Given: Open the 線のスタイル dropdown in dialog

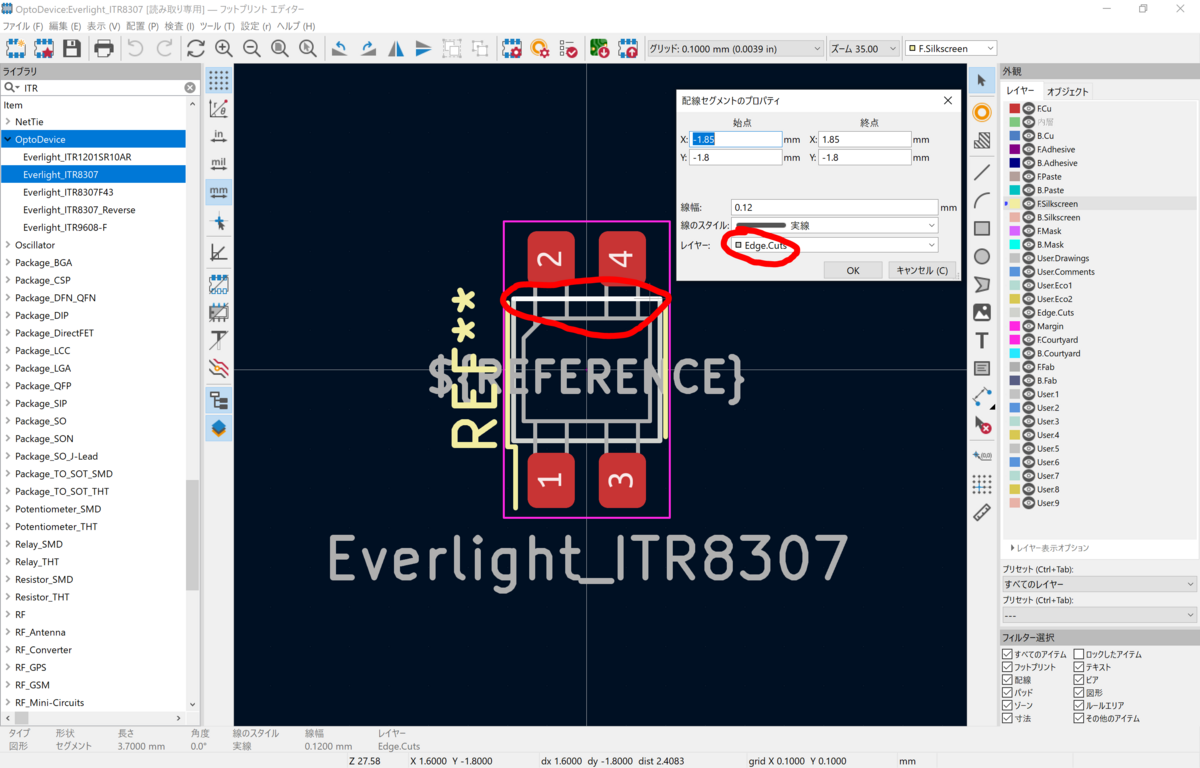Looking at the screenshot, I should 835,226.
